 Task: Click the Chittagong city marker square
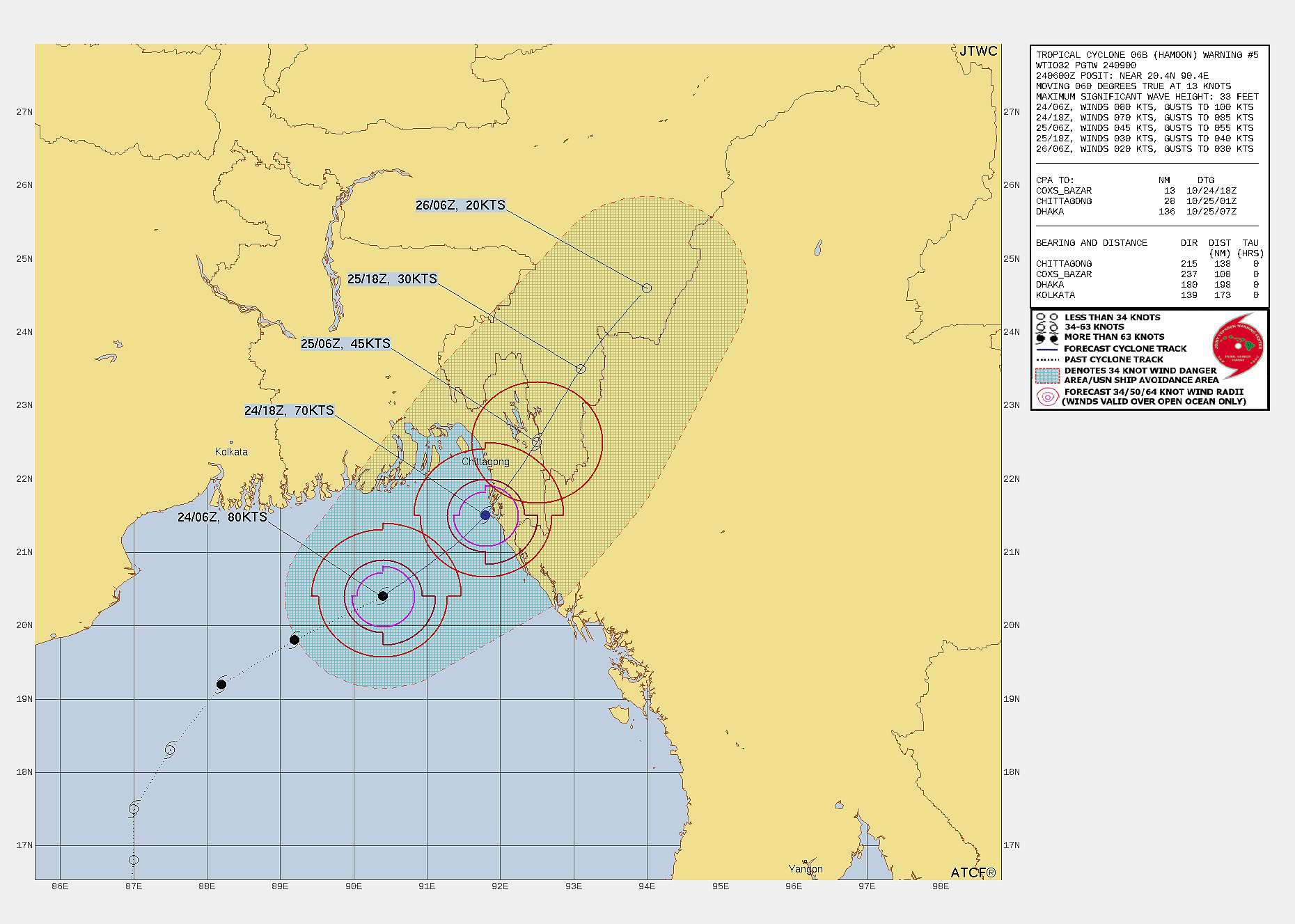pyautogui.click(x=485, y=455)
